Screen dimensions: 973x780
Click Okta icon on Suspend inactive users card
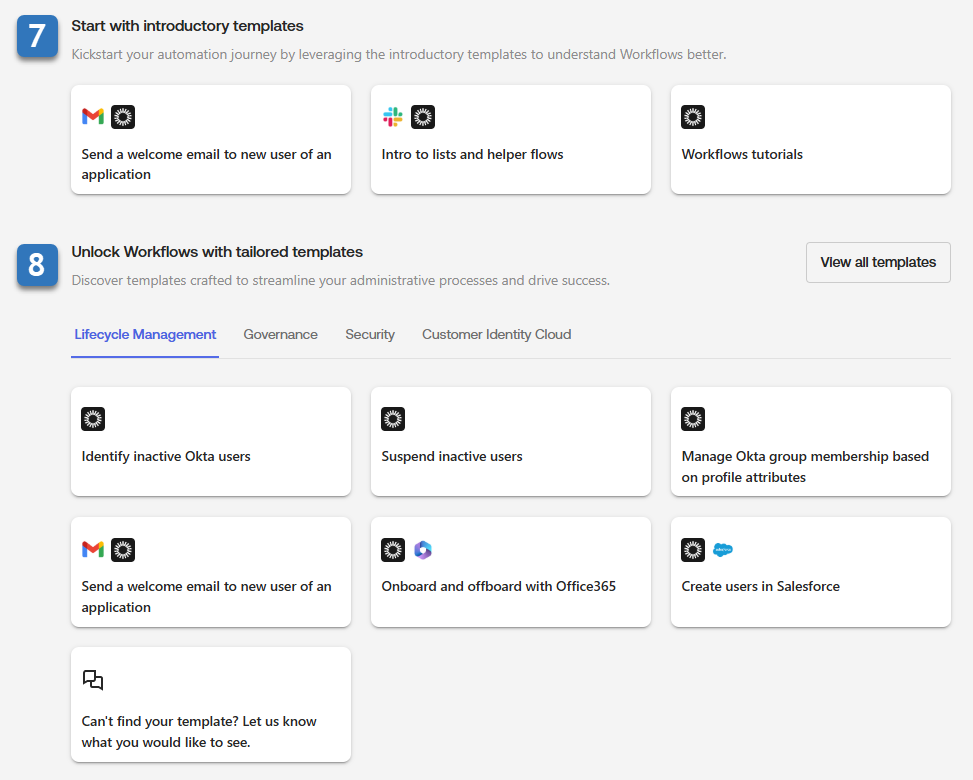[x=393, y=419]
